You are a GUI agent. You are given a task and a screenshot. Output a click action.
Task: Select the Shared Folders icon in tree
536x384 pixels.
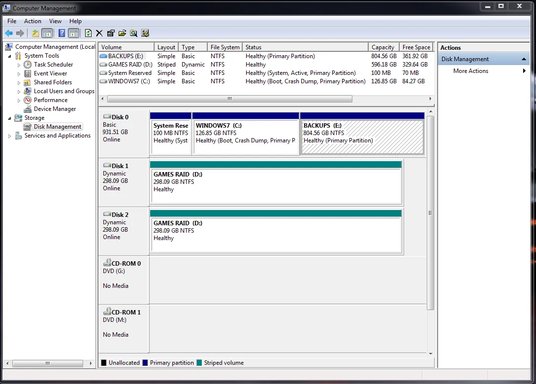pos(28,82)
